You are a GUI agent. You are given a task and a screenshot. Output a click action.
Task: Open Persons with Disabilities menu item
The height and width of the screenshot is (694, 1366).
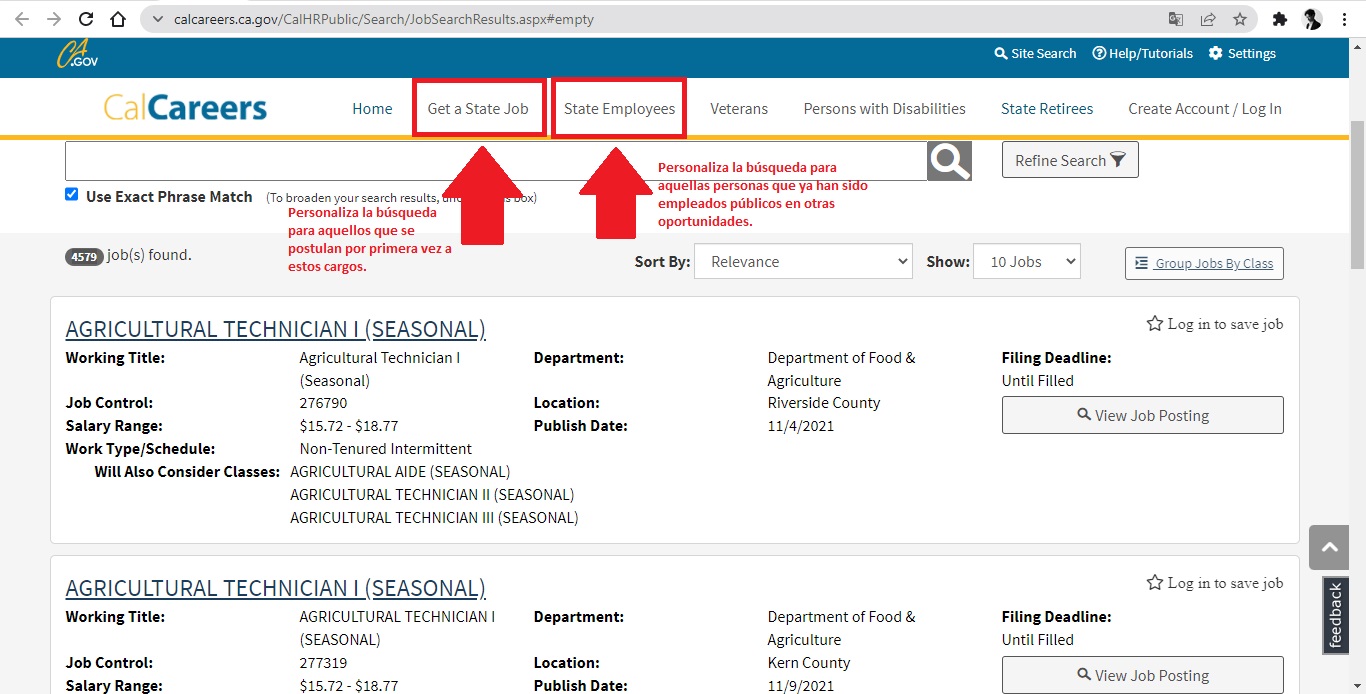coord(884,109)
